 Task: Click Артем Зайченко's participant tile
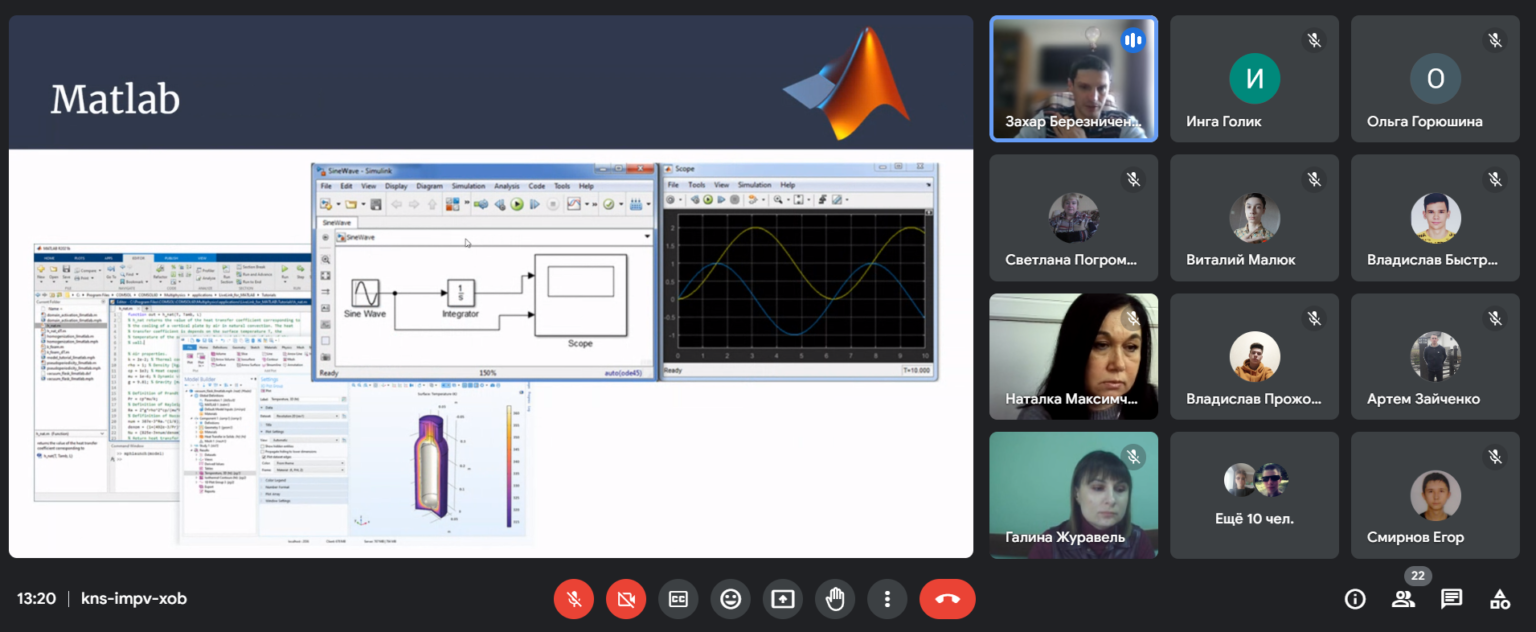click(1434, 356)
